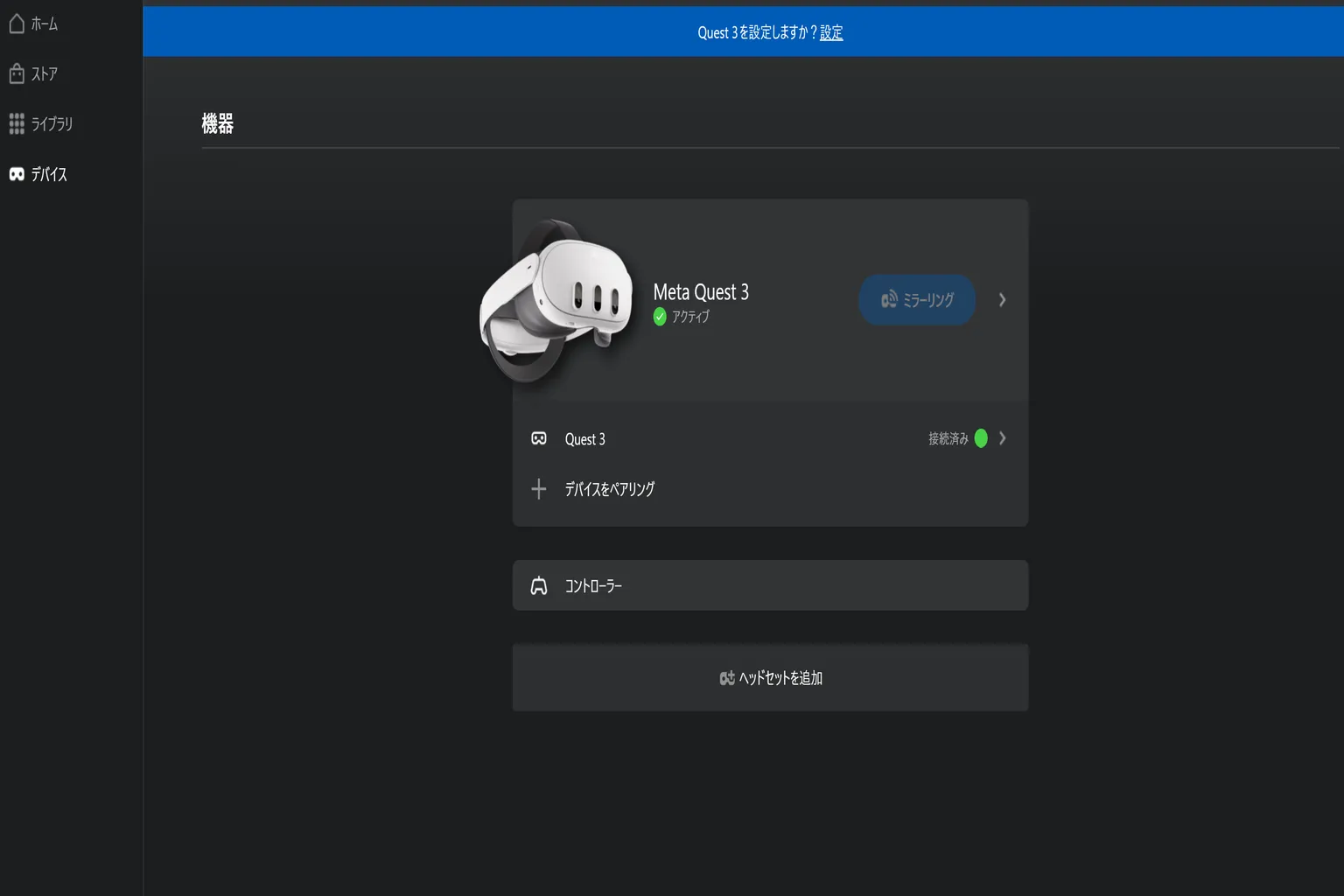Expand Meta Quest 3 details chevron
This screenshot has width=1344, height=896.
[x=1003, y=300]
